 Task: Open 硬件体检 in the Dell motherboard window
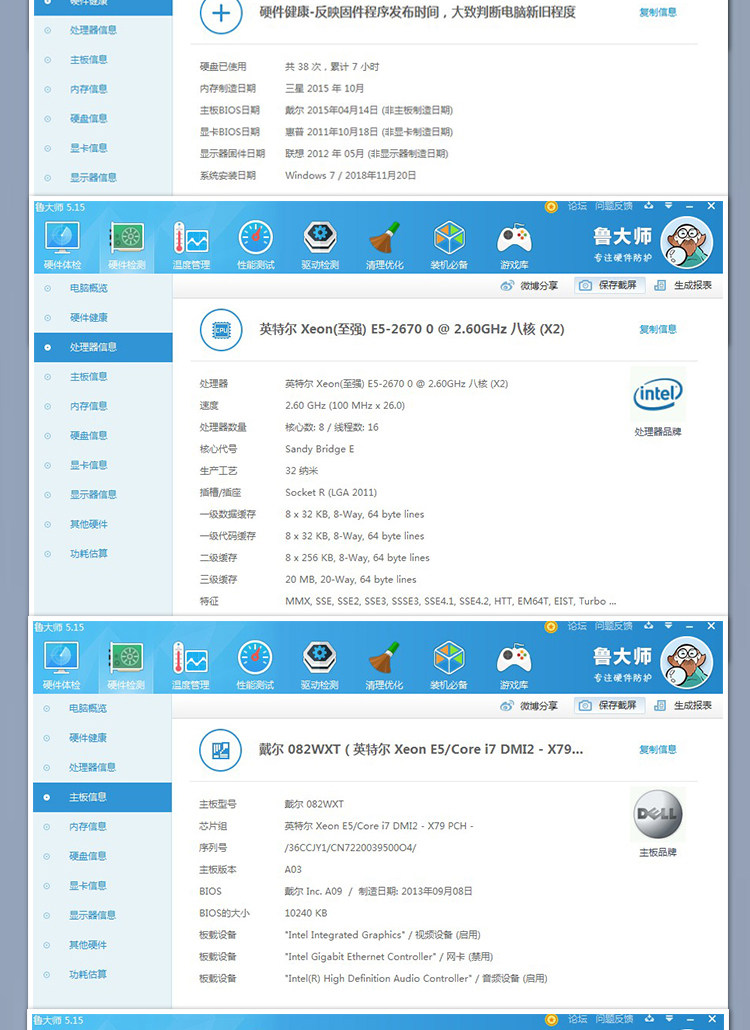point(62,665)
